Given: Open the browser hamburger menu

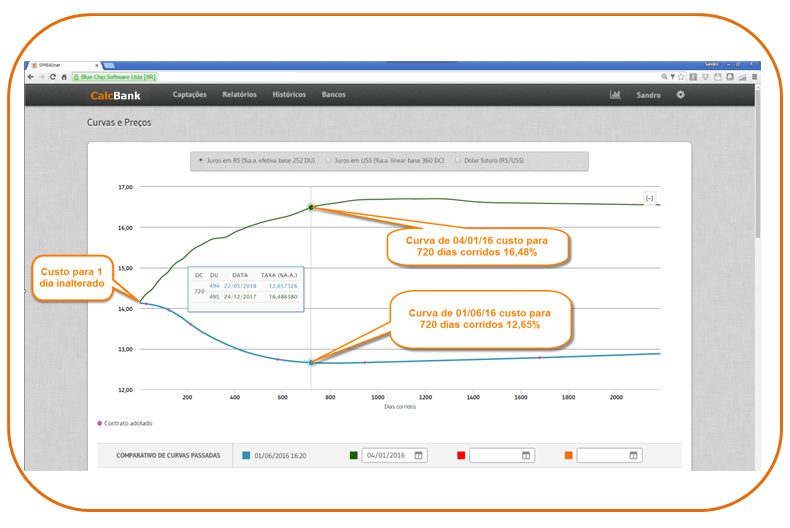Looking at the screenshot, I should pos(755,77).
